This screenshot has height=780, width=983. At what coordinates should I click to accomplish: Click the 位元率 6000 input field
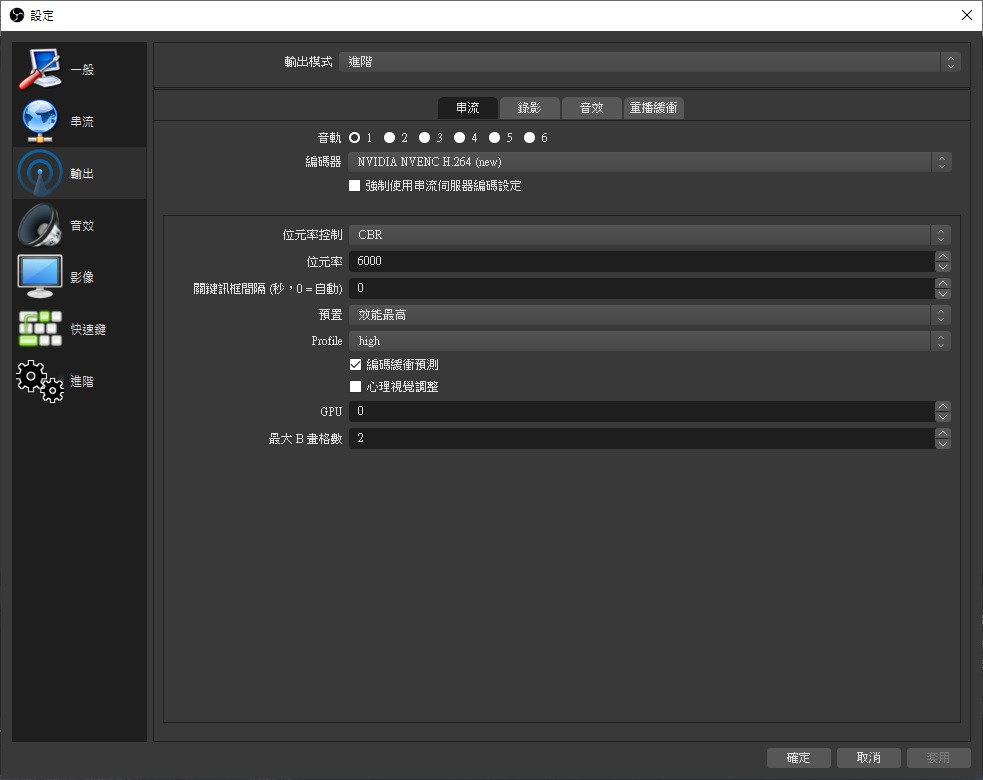640,261
